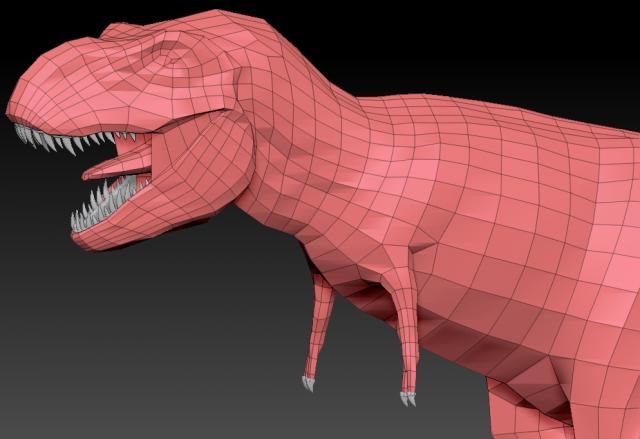
Task: Select the claws on the left forearm
Action: [x=309, y=382]
